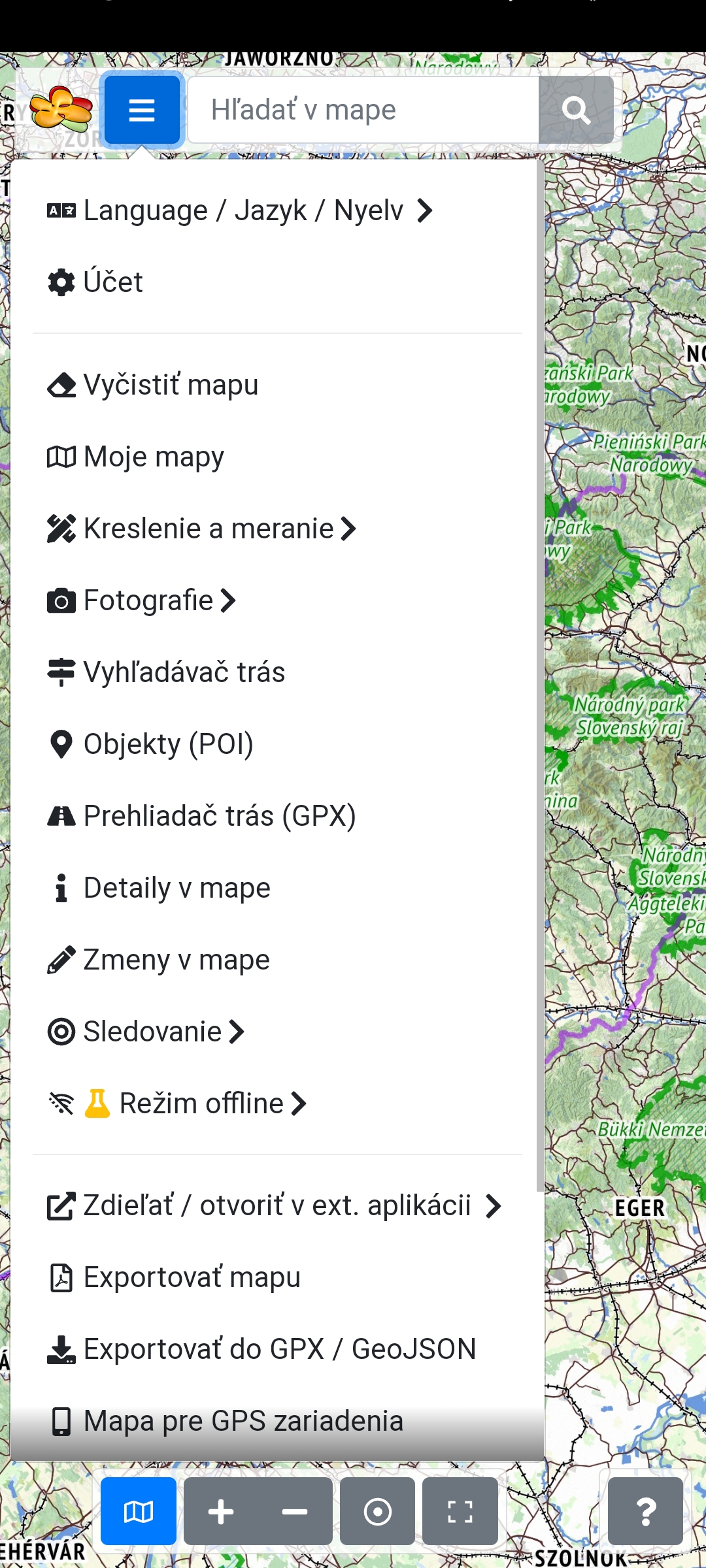Toggle fullscreen map mode
706x1568 pixels.
click(x=460, y=1511)
